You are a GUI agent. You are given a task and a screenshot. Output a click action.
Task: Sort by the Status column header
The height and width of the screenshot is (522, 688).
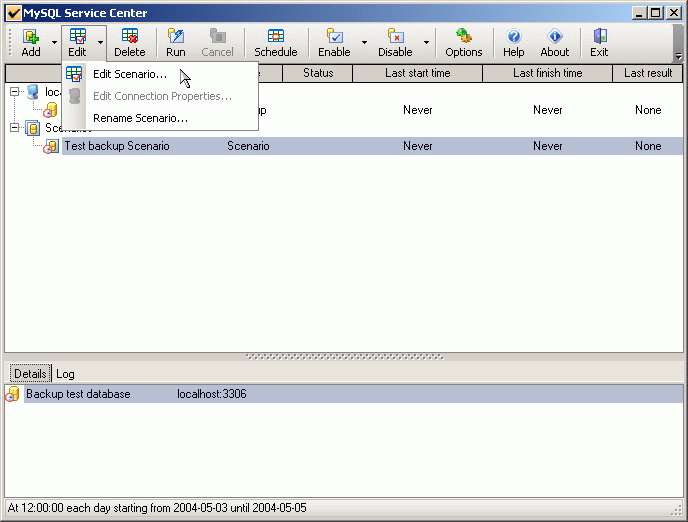click(x=318, y=73)
